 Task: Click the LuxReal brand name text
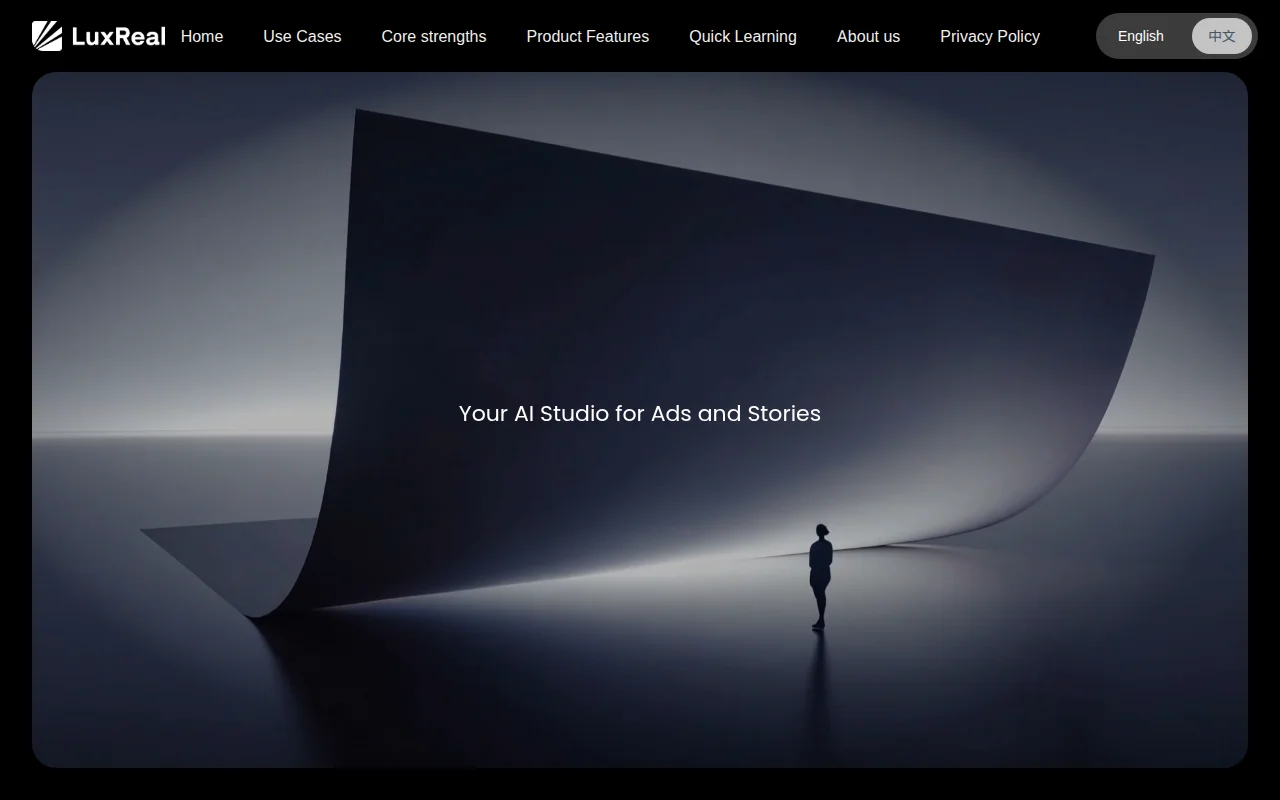[x=119, y=37]
